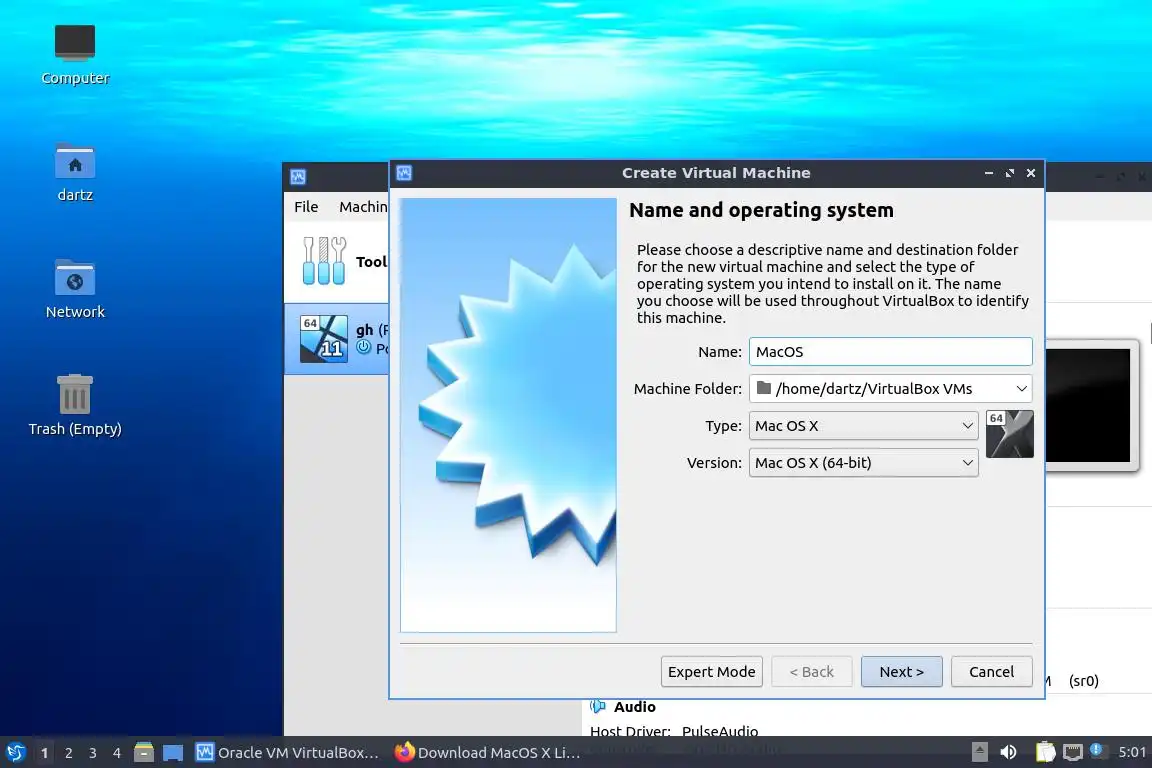Switch to virtual desktop 1
Screen dimensions: 1152x768
pos(45,753)
